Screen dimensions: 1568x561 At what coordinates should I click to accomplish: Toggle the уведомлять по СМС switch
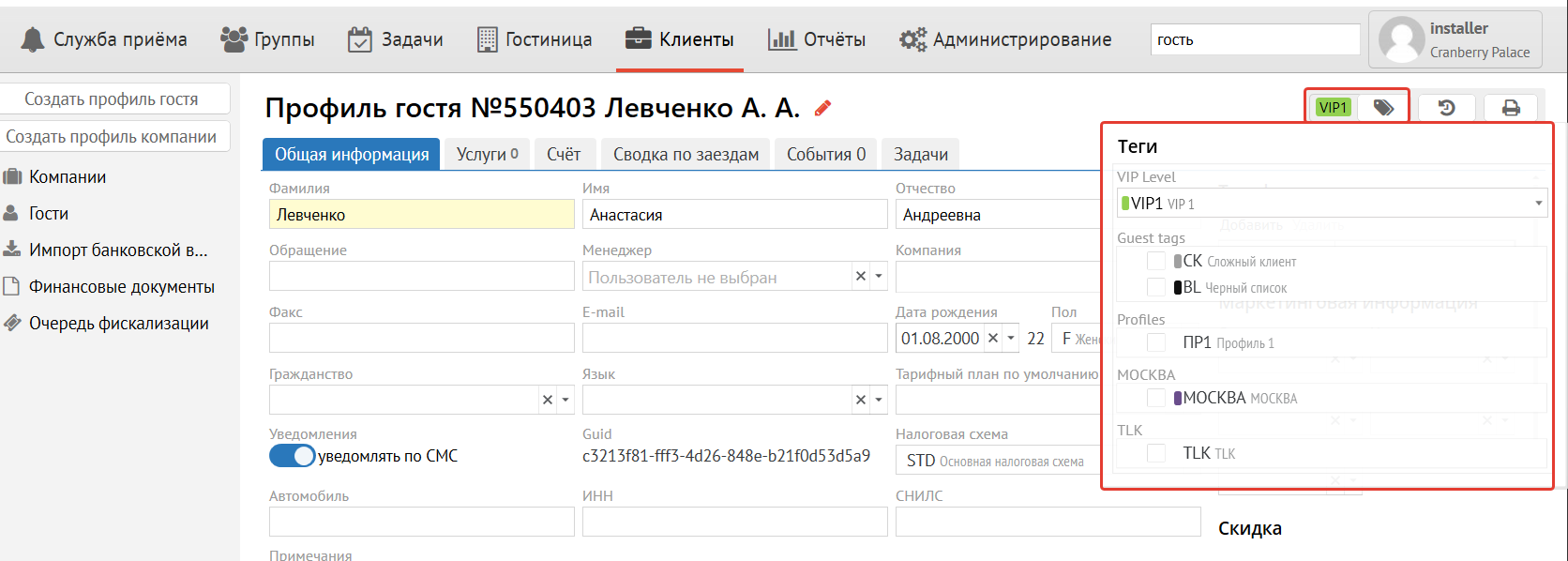tap(293, 456)
